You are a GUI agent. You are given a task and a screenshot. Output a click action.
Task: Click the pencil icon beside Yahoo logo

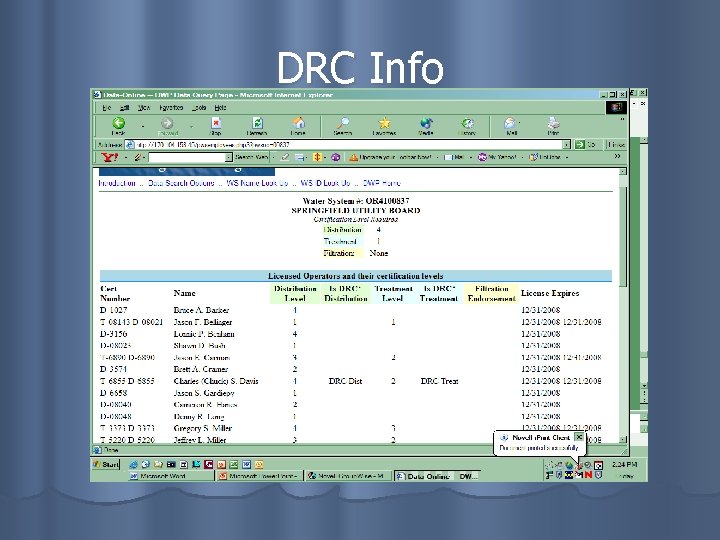(x=137, y=157)
